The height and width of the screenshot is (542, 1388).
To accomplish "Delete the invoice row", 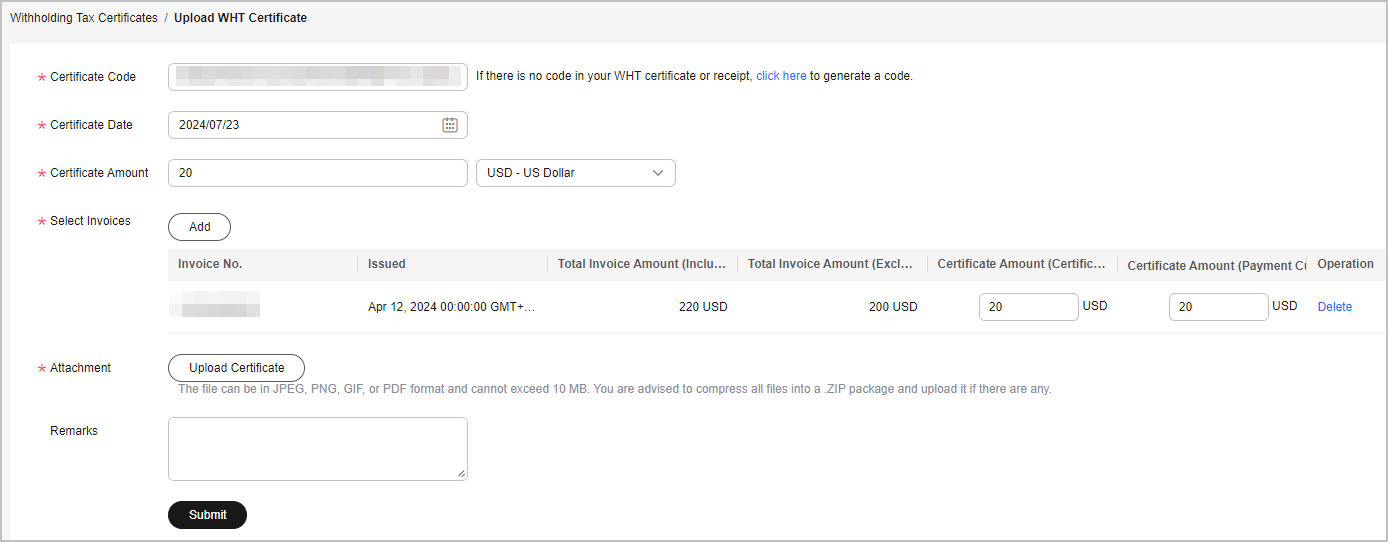I will (x=1334, y=307).
